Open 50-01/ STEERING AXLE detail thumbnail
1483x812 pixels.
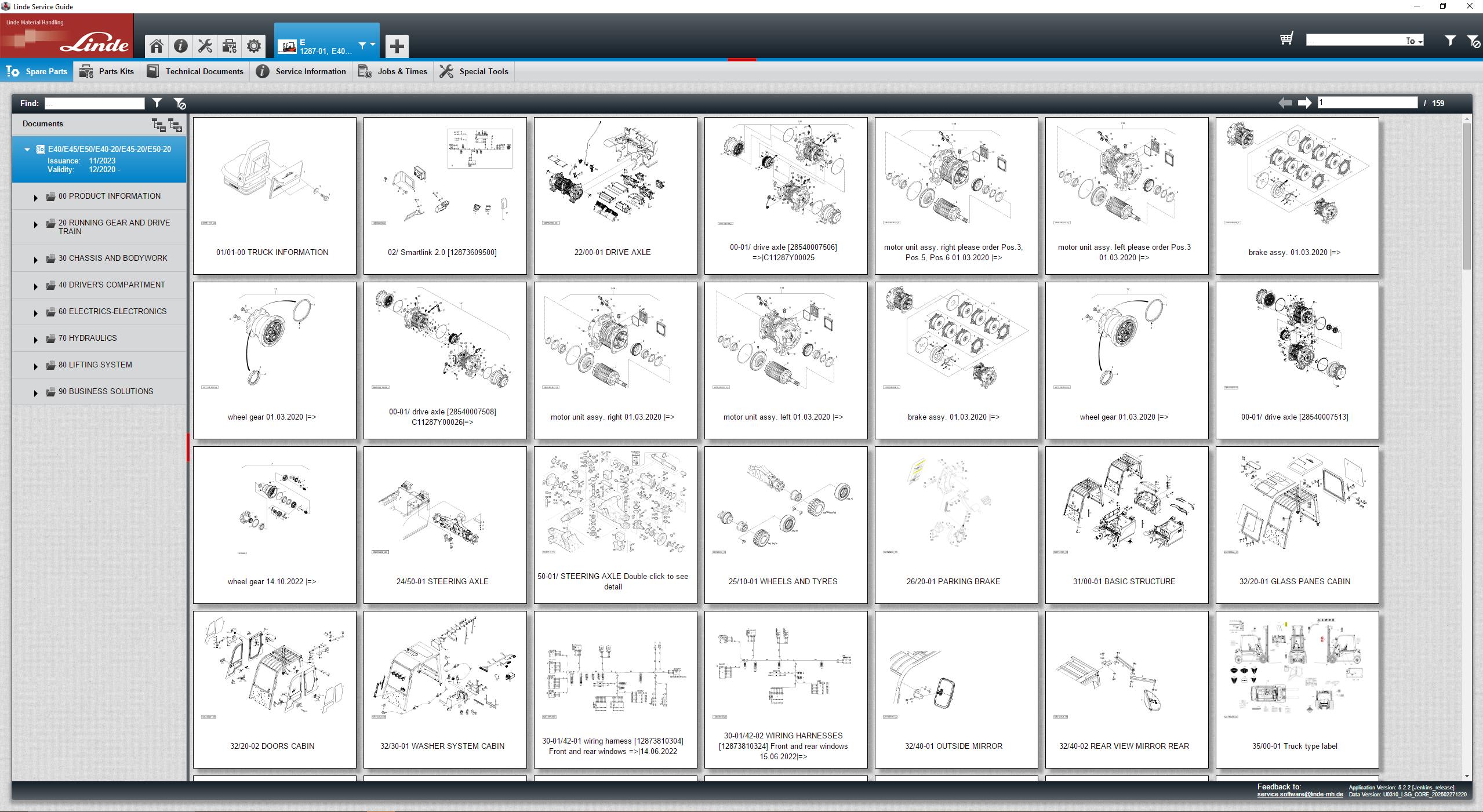[615, 525]
